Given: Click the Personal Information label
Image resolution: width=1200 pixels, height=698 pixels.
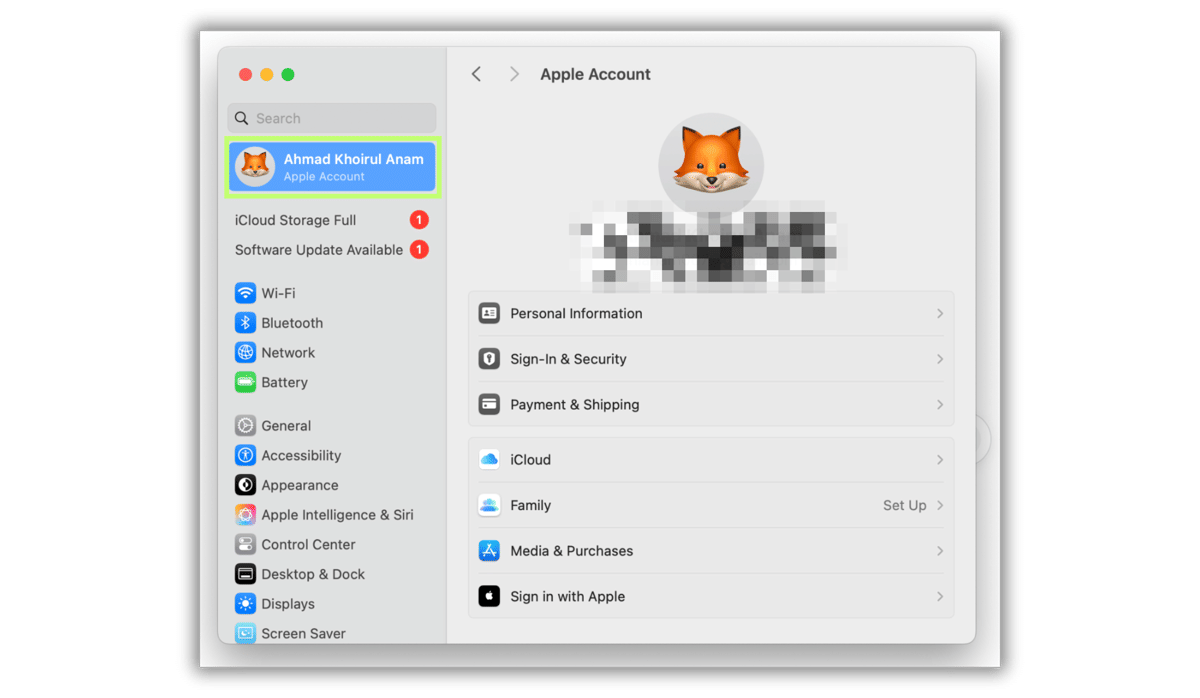Looking at the screenshot, I should (x=576, y=313).
